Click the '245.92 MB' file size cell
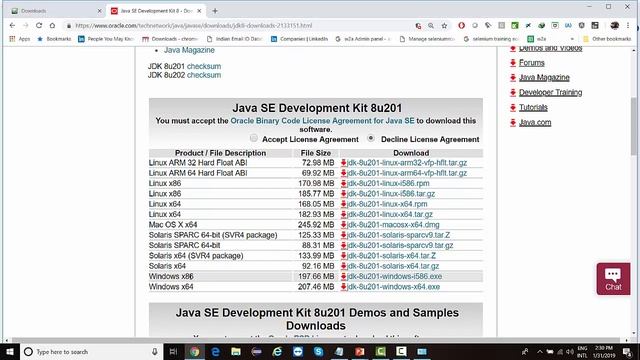The height and width of the screenshot is (360, 640). click(x=316, y=224)
